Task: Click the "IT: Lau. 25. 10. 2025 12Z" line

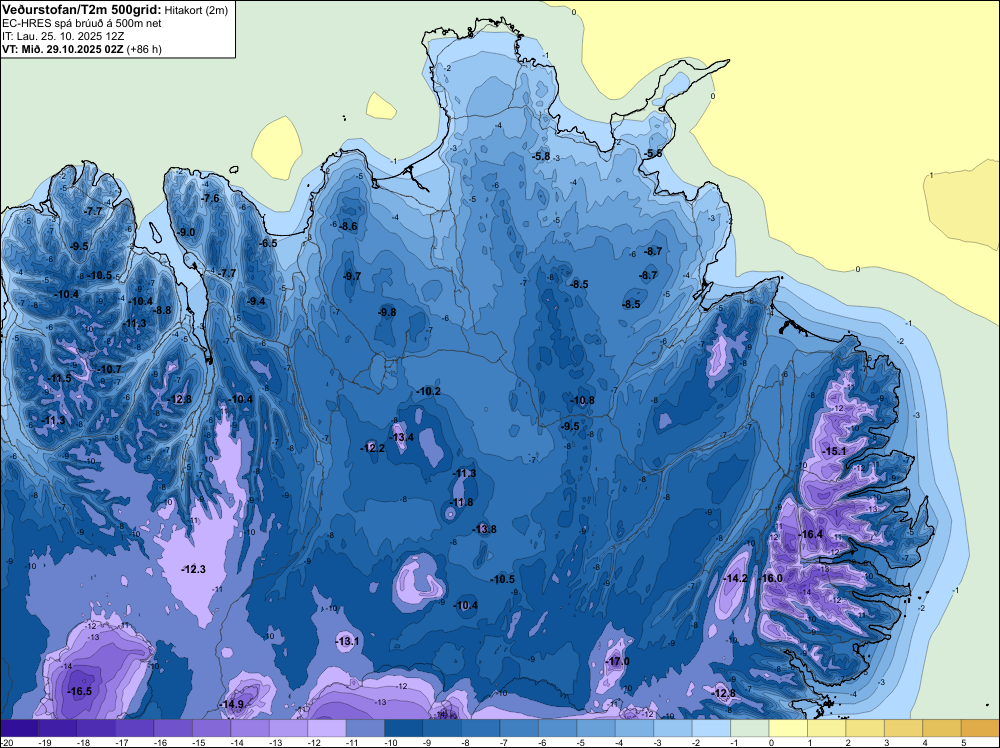Action: coord(63,36)
